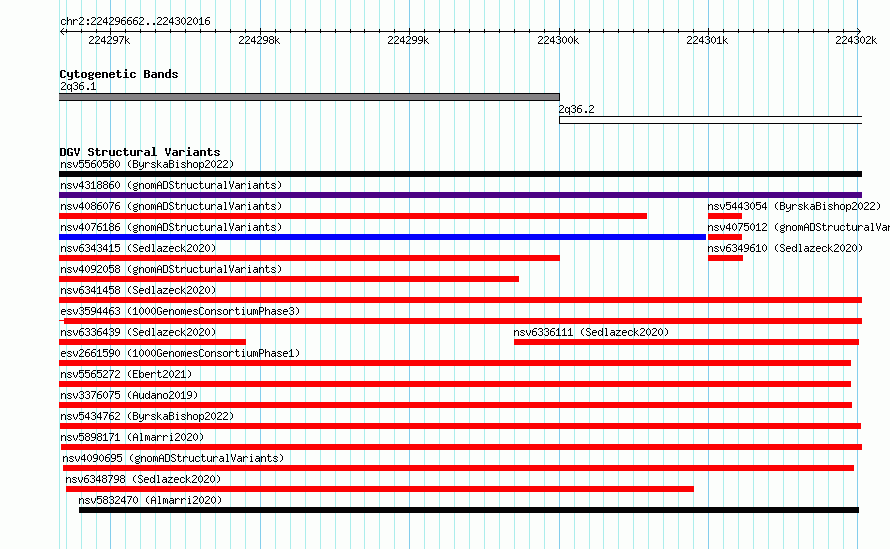
Task: Open the nsv4075012 variant label
Action: (799, 227)
